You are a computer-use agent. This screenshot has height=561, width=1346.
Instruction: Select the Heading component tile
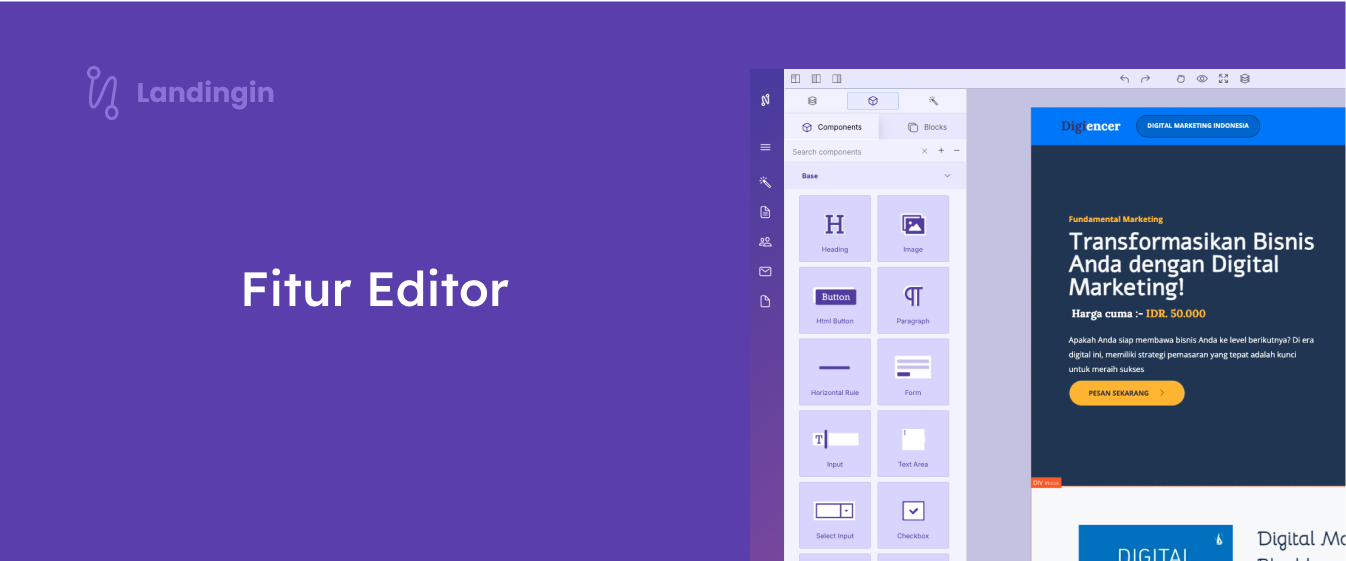pos(834,228)
